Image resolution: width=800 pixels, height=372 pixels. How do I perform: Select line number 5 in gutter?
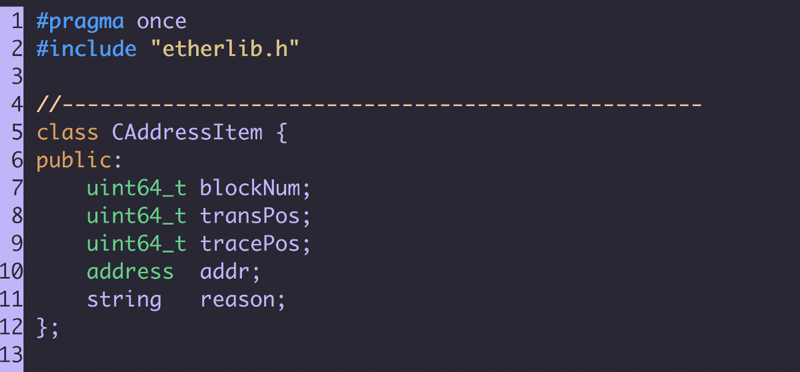[x=17, y=133]
